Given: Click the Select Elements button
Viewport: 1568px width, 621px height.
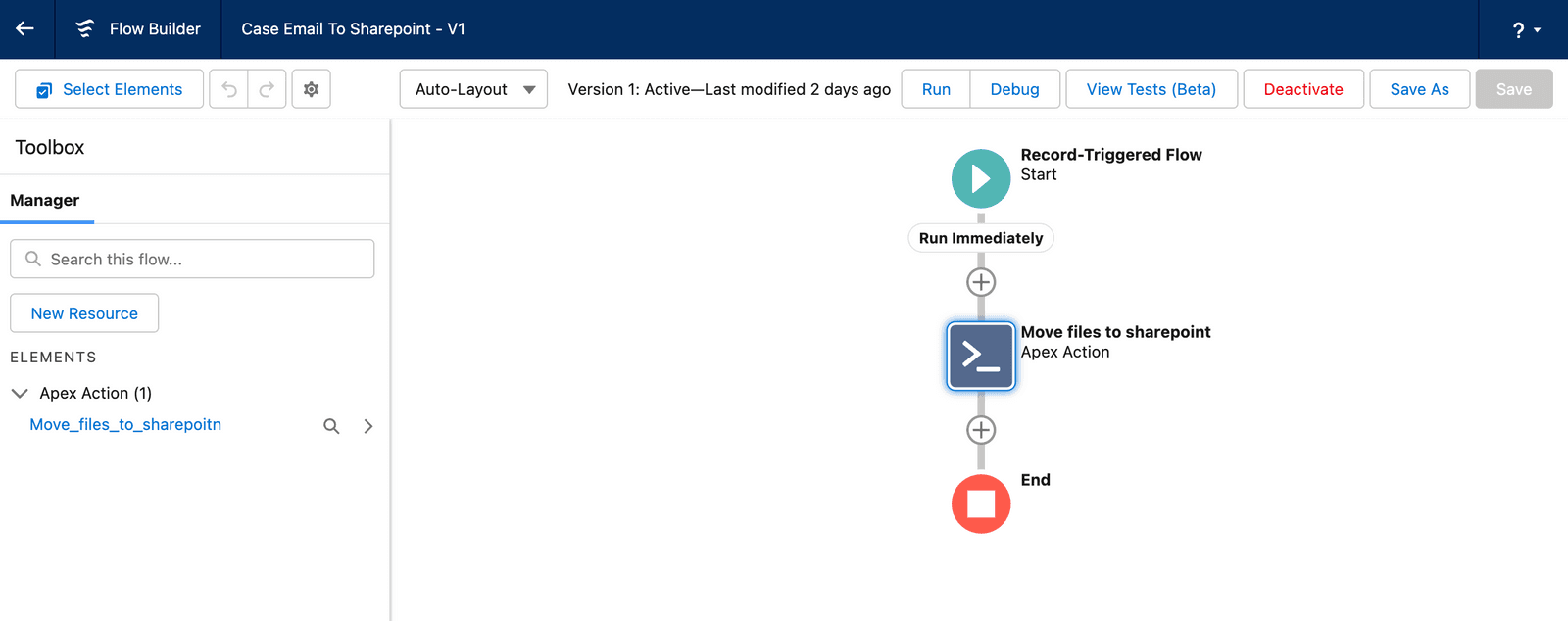Looking at the screenshot, I should click(x=109, y=89).
